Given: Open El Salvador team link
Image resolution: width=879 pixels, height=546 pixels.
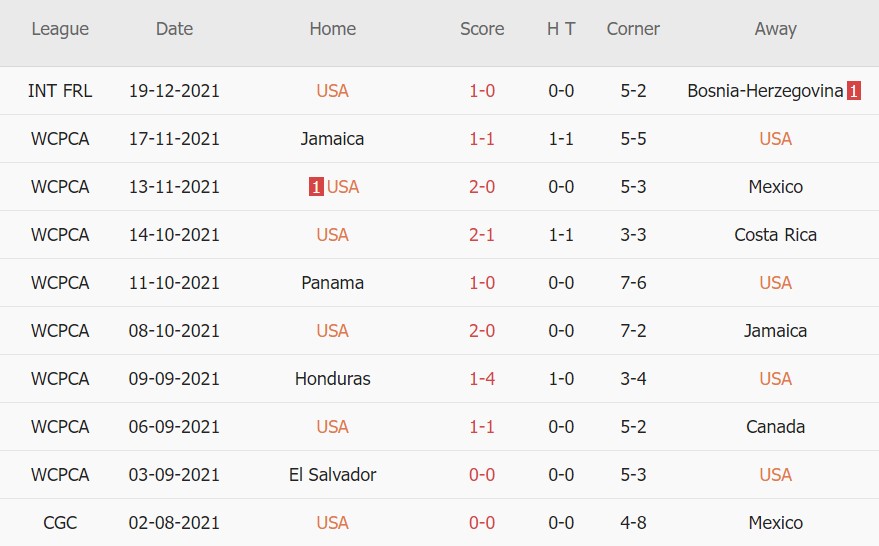Looking at the screenshot, I should pyautogui.click(x=332, y=475).
